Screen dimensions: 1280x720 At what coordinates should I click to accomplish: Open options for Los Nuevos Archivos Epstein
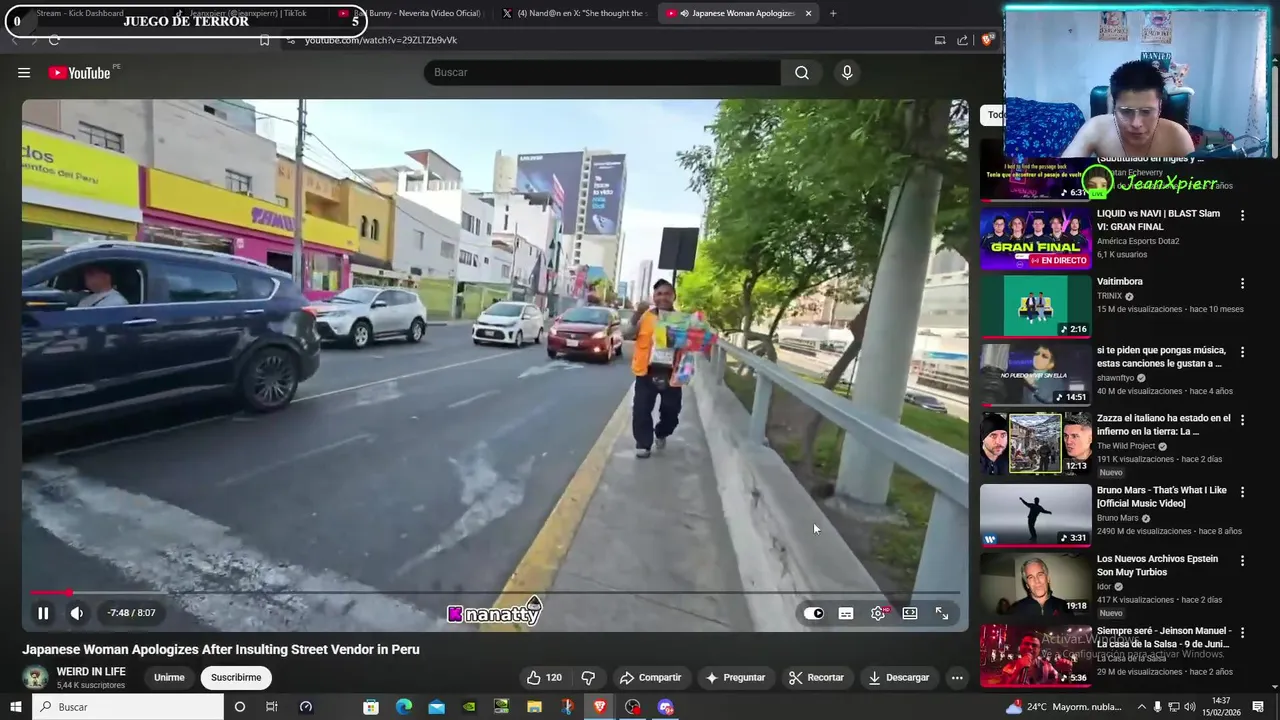click(x=1243, y=561)
